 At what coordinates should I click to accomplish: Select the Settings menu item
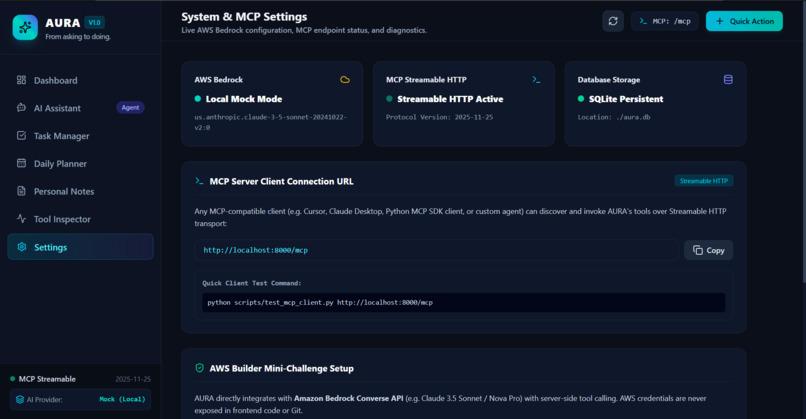coord(80,247)
